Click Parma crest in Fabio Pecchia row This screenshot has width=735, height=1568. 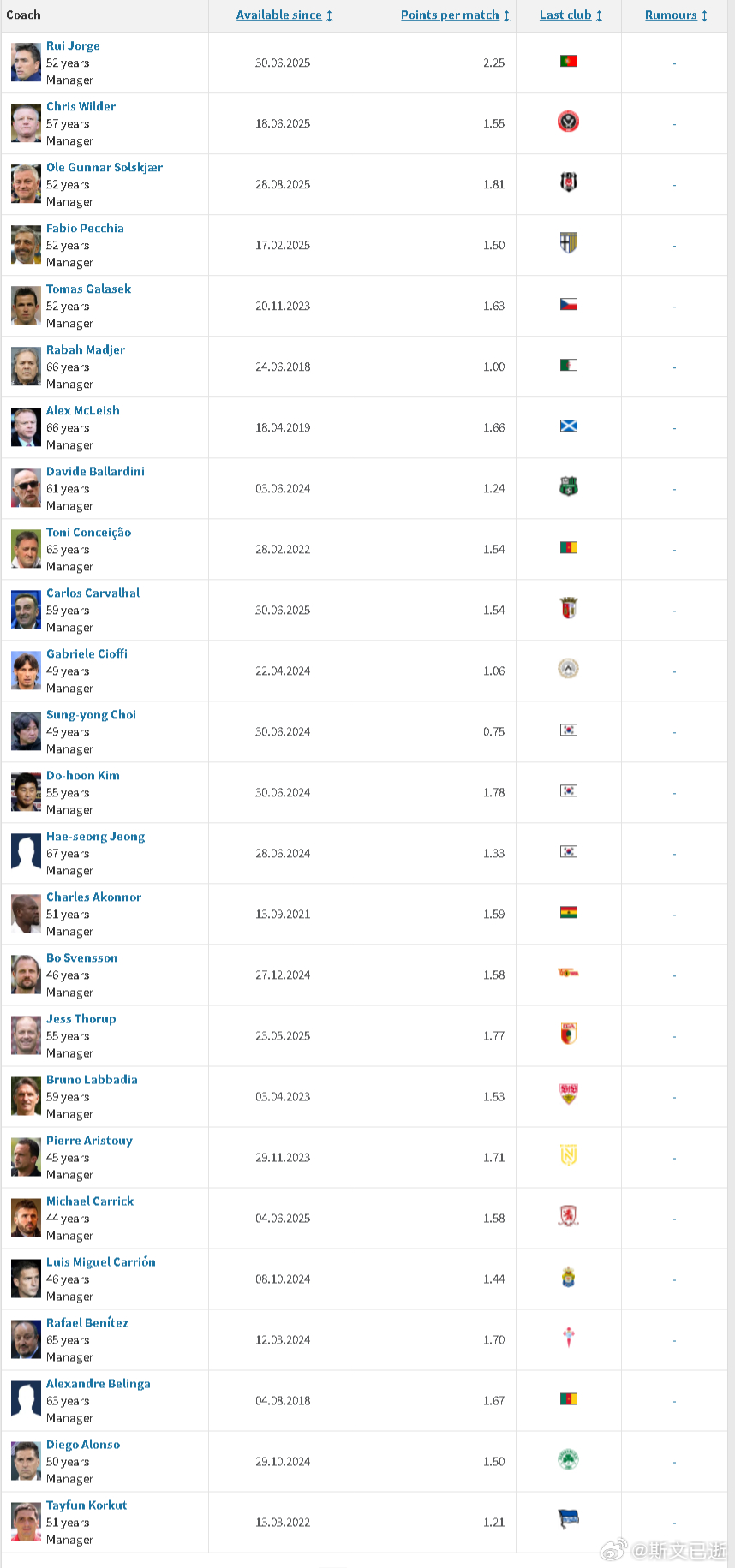coord(568,243)
